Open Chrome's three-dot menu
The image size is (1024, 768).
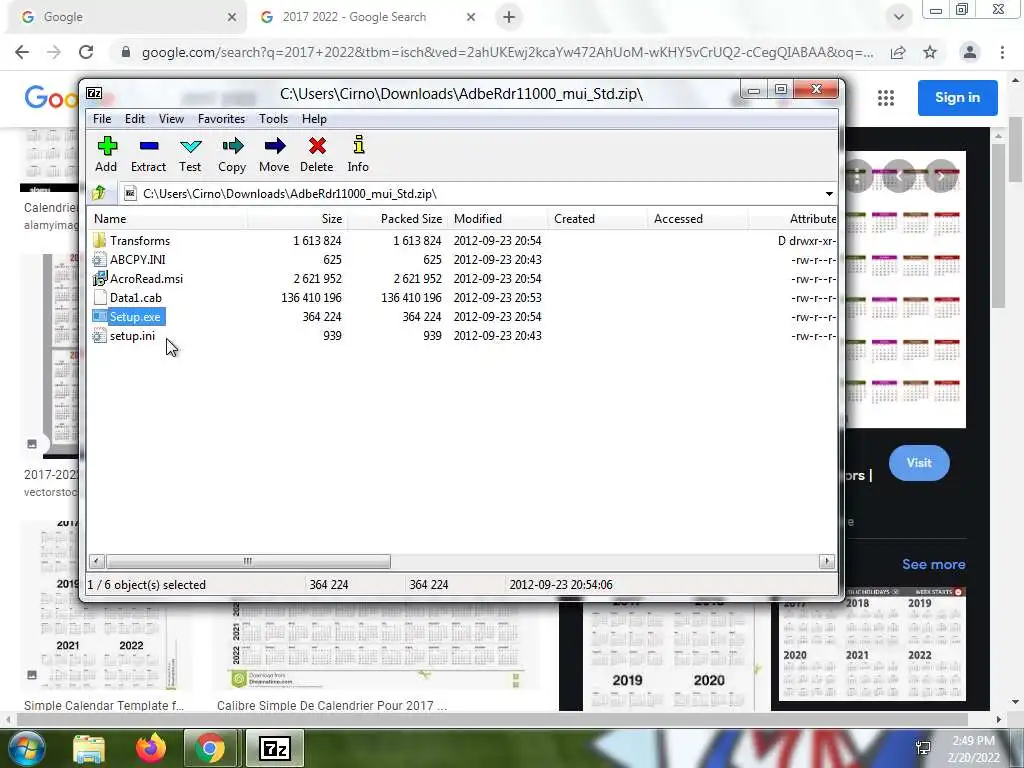(x=1002, y=52)
